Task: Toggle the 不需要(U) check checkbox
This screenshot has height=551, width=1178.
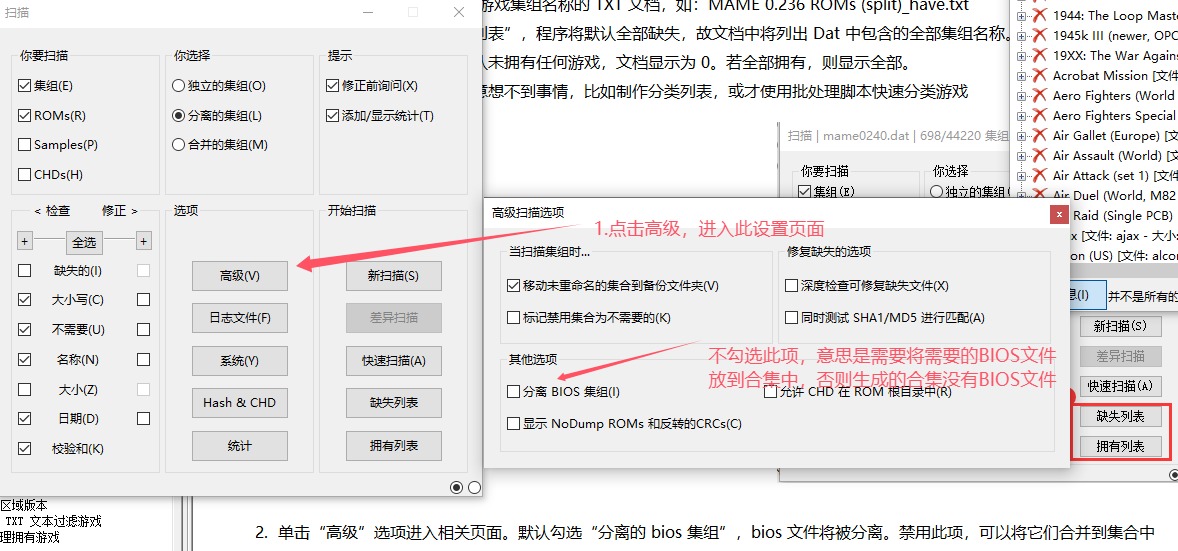Action: [25, 329]
